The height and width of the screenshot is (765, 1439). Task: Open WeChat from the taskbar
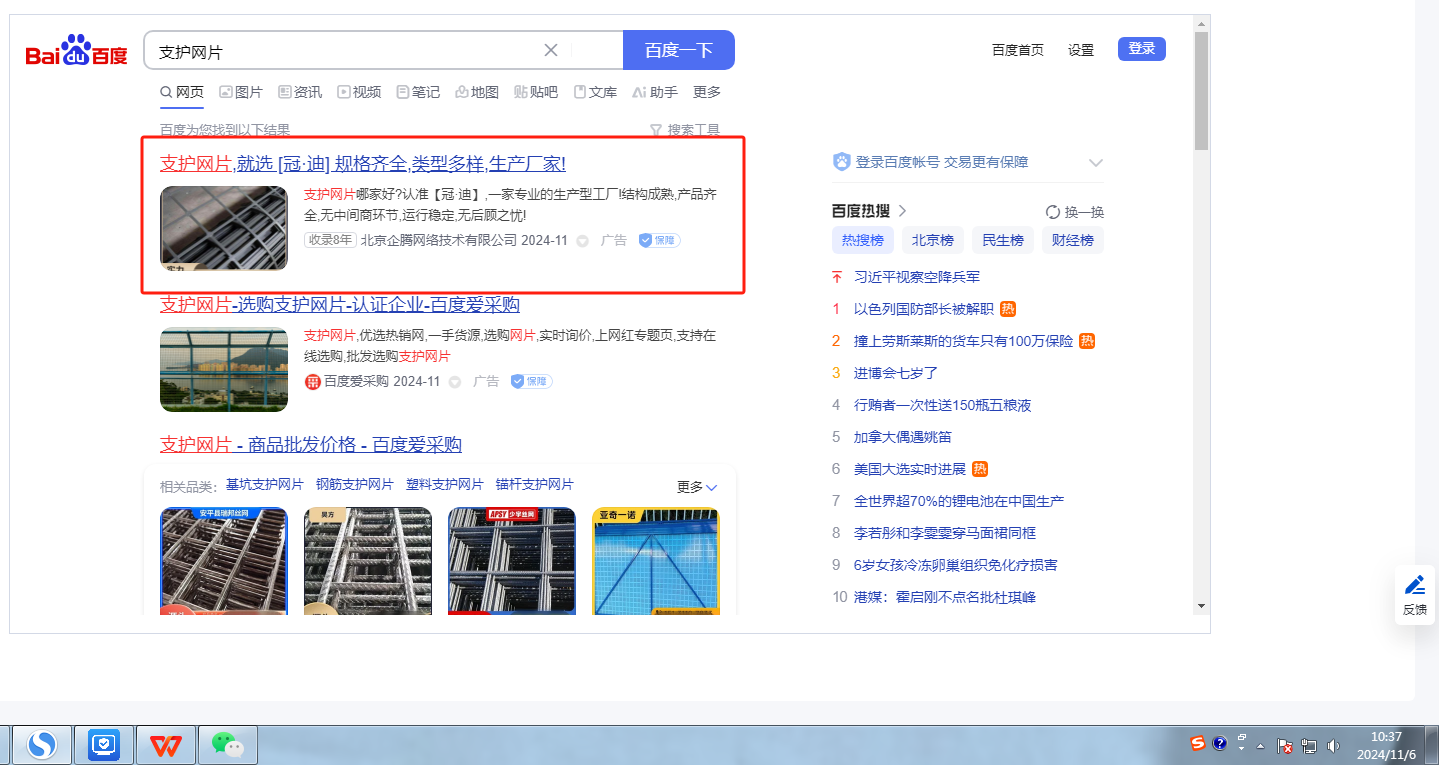[228, 744]
